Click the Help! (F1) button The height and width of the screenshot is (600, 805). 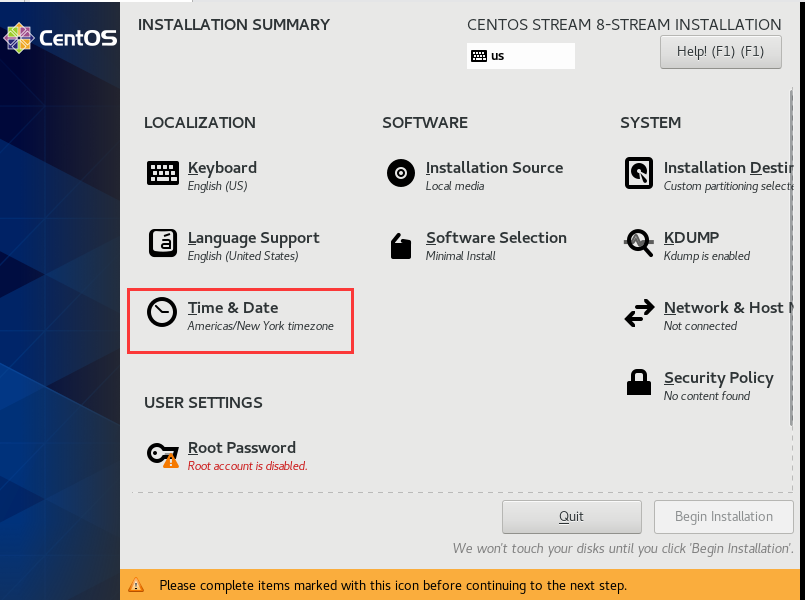[x=720, y=51]
